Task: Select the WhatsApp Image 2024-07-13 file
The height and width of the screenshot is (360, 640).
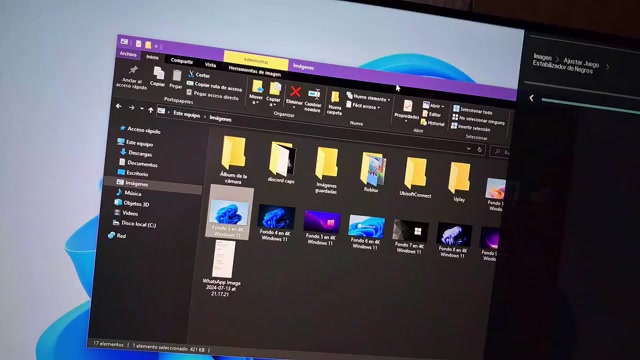Action: click(x=222, y=268)
